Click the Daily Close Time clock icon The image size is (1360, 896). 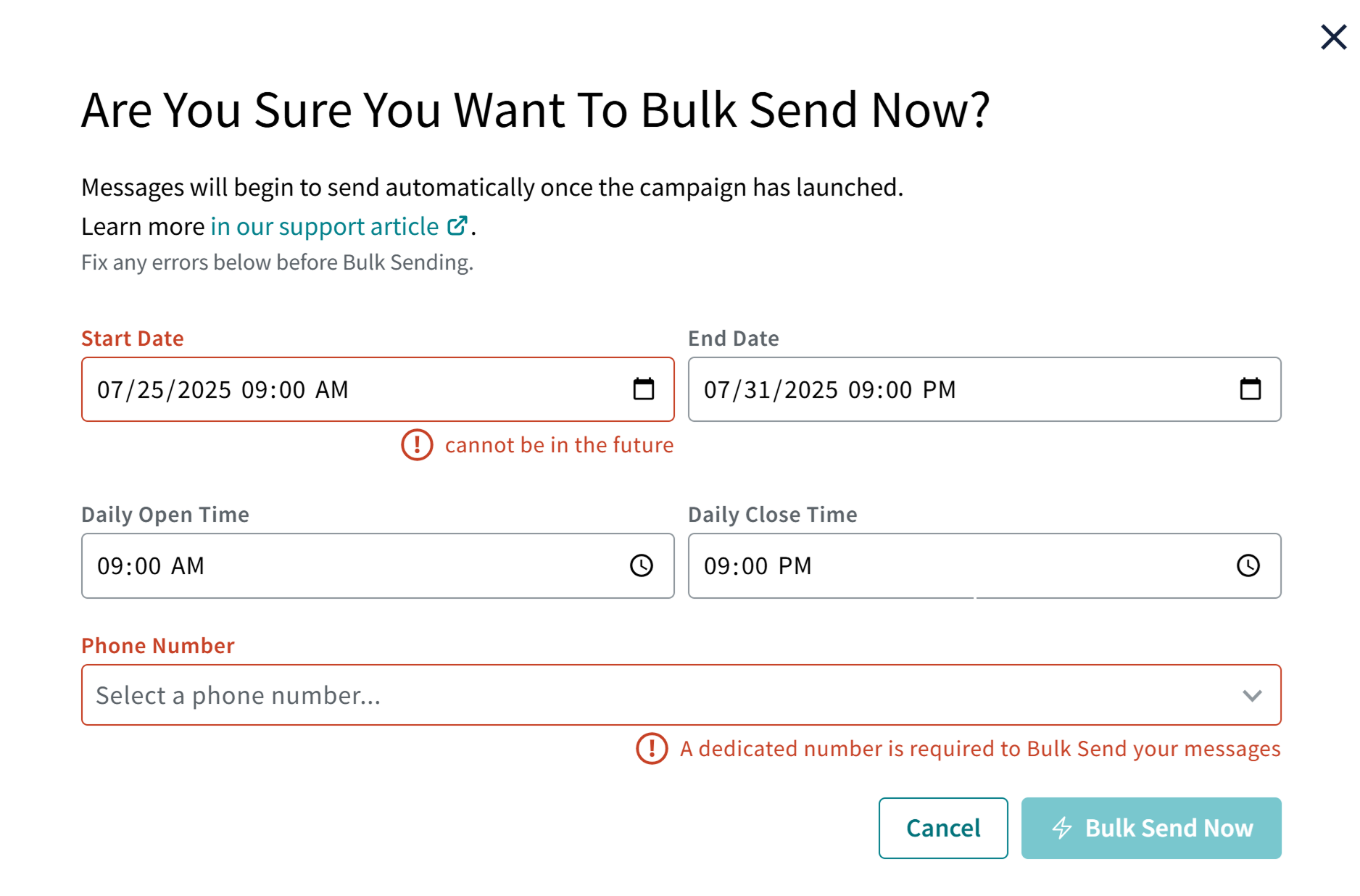tap(1248, 566)
